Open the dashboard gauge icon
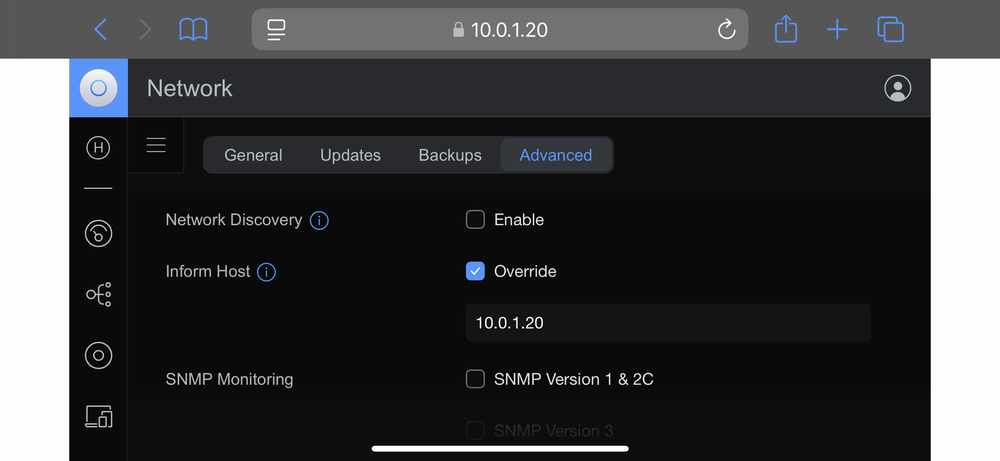The image size is (1000, 461). pyautogui.click(x=98, y=233)
